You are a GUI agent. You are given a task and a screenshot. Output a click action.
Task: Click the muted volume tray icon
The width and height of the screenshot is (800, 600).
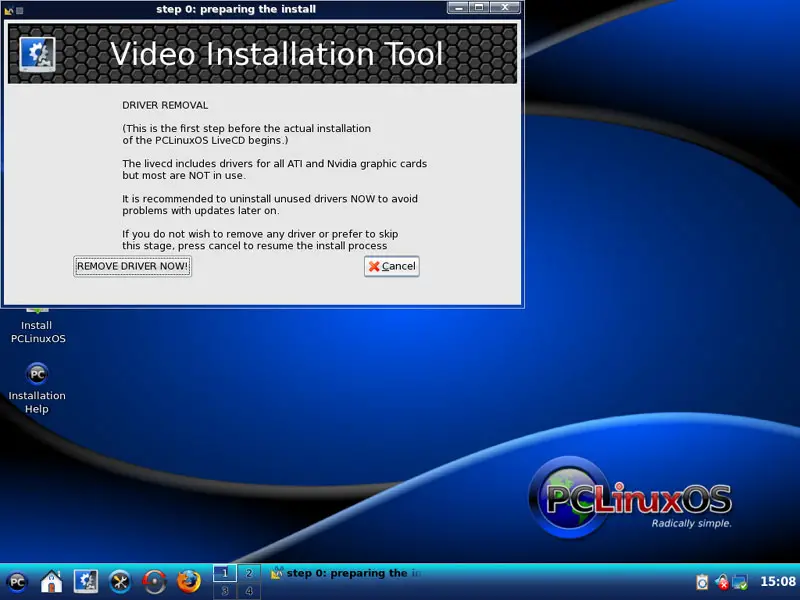721,581
